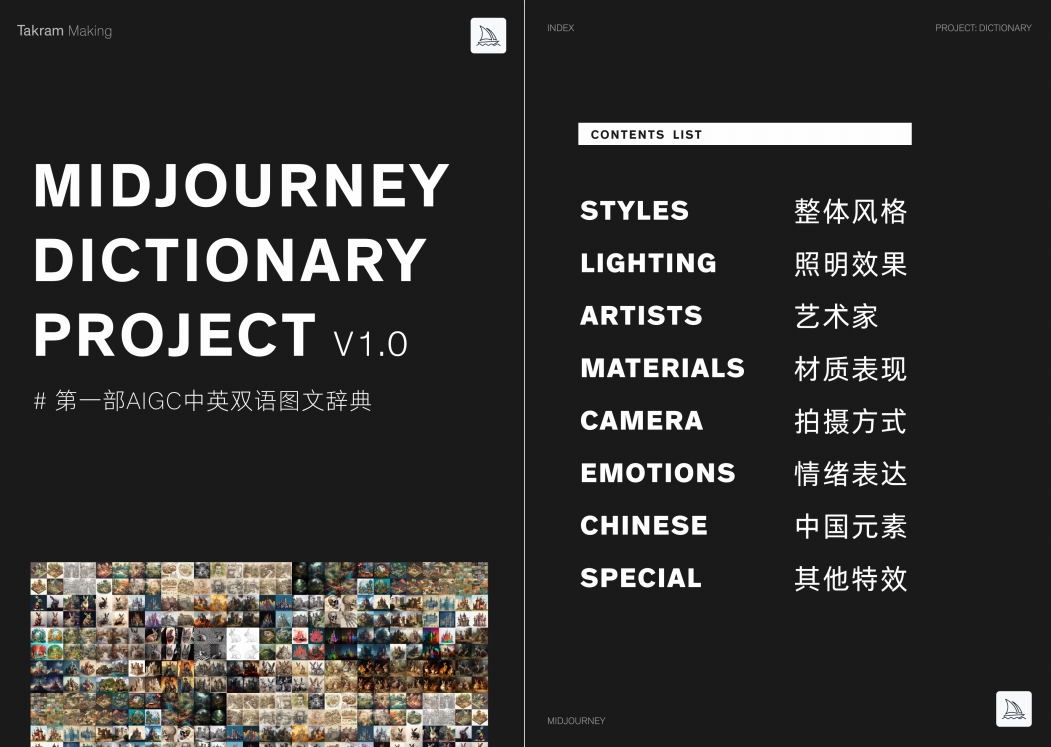Image resolution: width=1051 pixels, height=747 pixels.
Task: Click the Chinese label '拍摄方式'
Action: coord(851,422)
